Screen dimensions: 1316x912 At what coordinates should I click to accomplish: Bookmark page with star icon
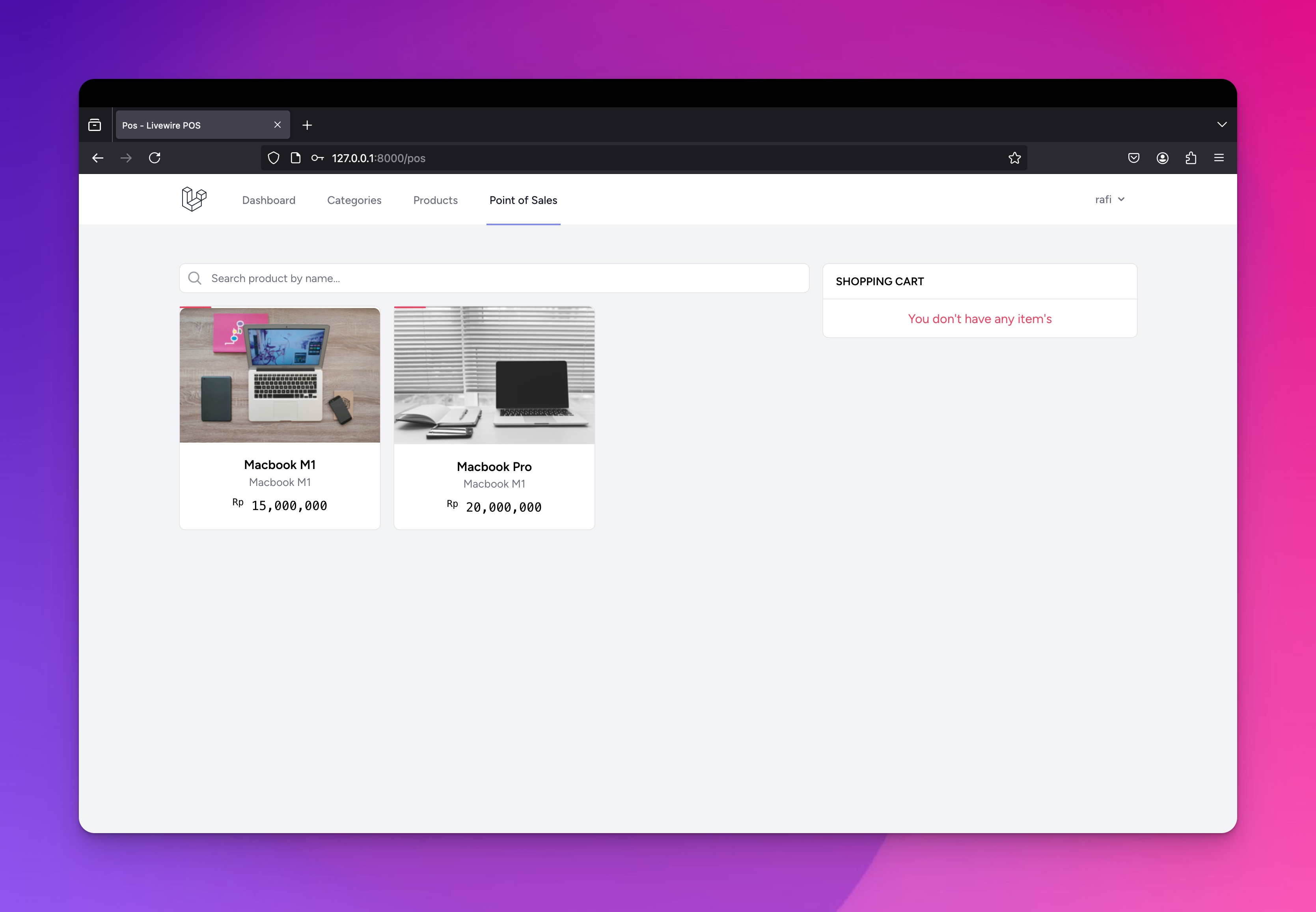[x=1014, y=158]
